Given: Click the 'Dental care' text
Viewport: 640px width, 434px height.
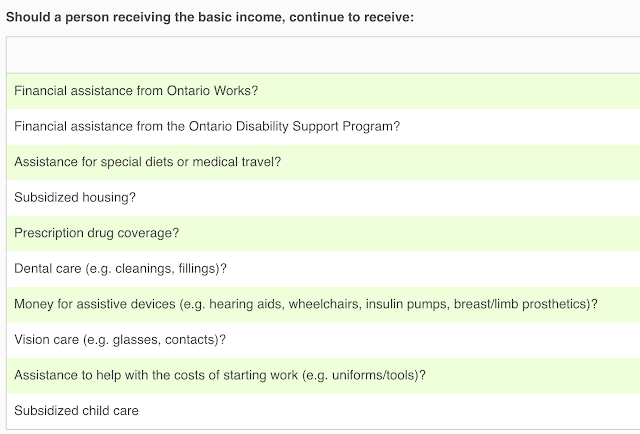Looking at the screenshot, I should 46,268.
